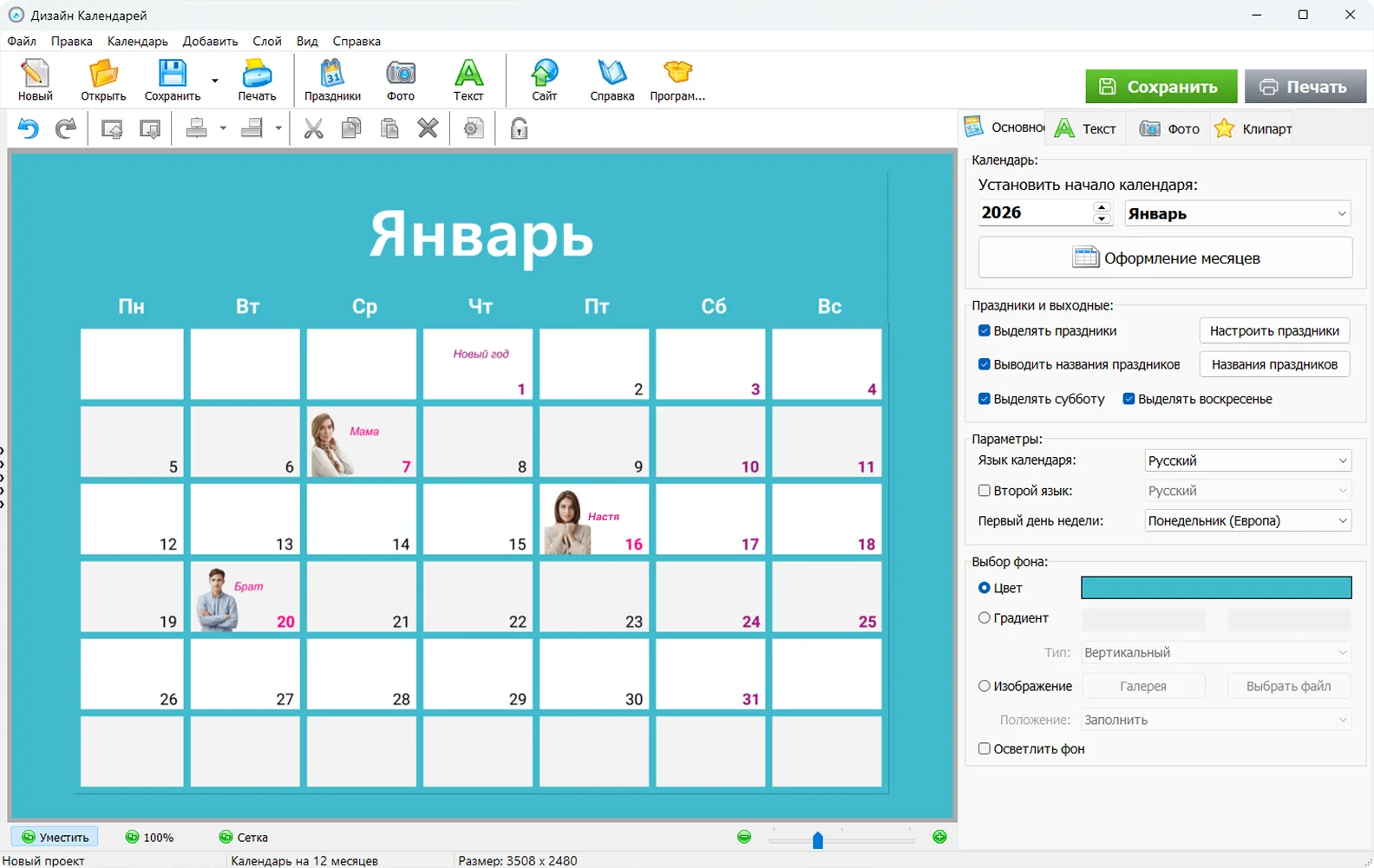This screenshot has height=868, width=1374.
Task: Click the turquoise background color swatch
Action: [1215, 588]
